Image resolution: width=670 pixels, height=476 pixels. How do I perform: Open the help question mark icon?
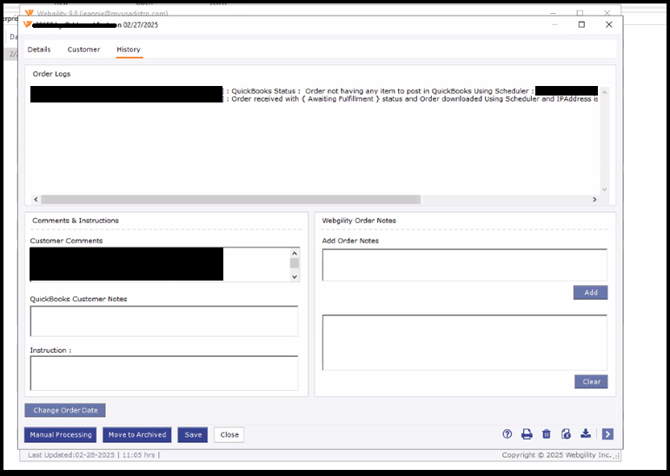[507, 434]
